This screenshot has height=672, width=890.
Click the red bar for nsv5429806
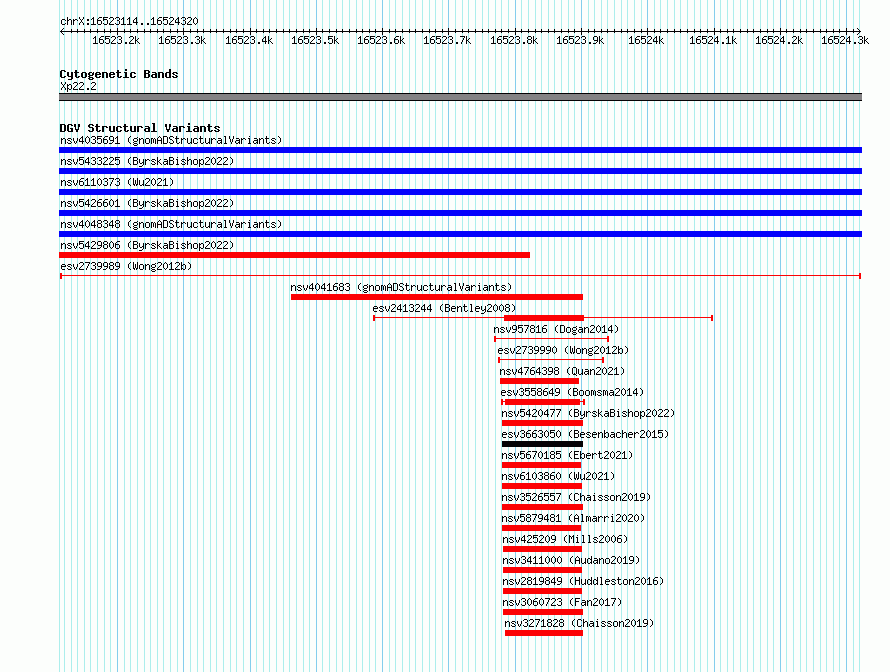[x=295, y=255]
